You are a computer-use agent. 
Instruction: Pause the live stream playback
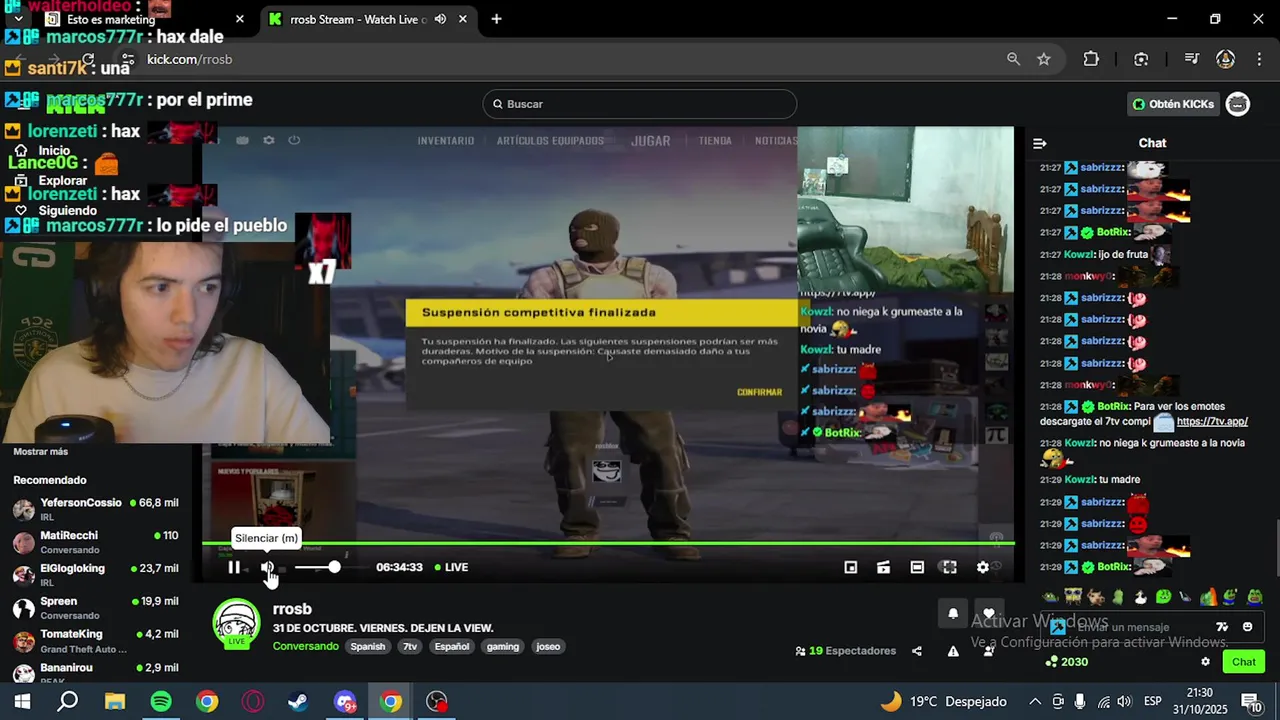pos(234,567)
